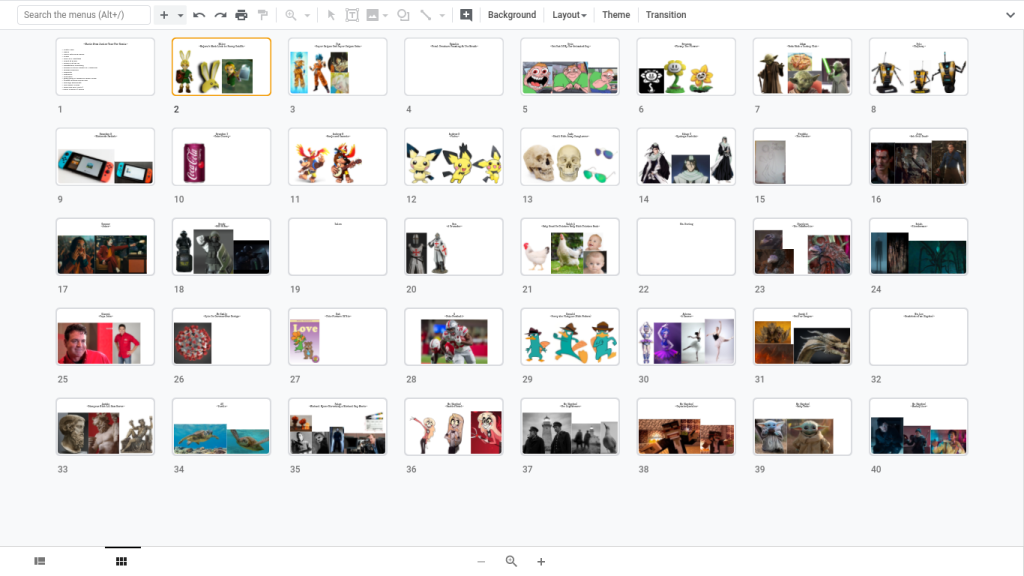
Task: Click the chevron to hide the menus
Action: (x=1009, y=15)
